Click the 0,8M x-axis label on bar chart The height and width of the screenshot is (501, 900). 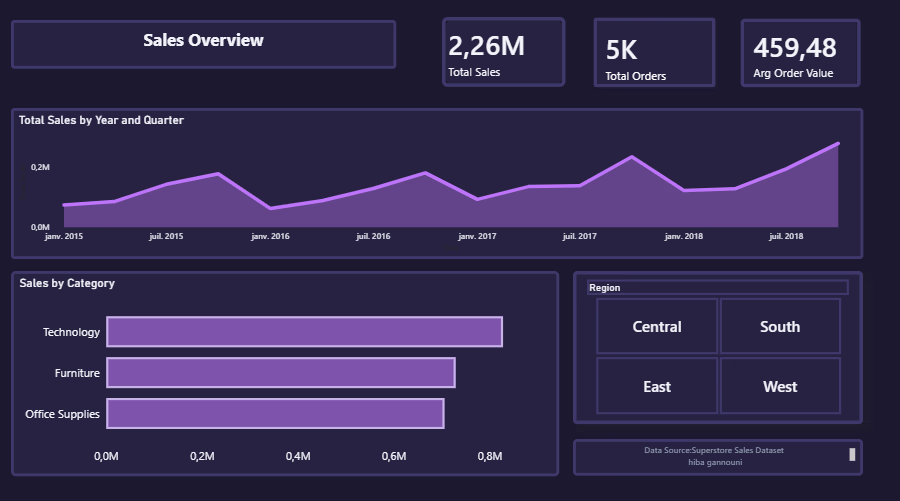[x=490, y=456]
